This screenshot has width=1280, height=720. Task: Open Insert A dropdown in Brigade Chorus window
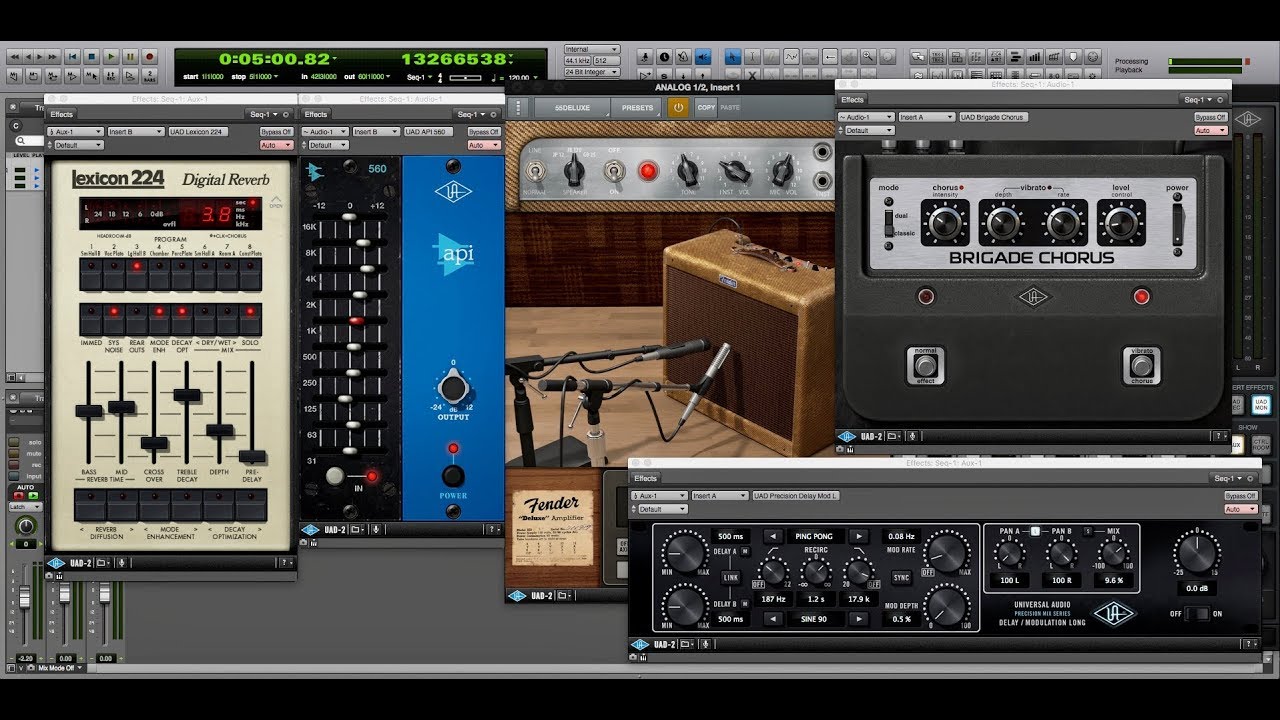(927, 117)
